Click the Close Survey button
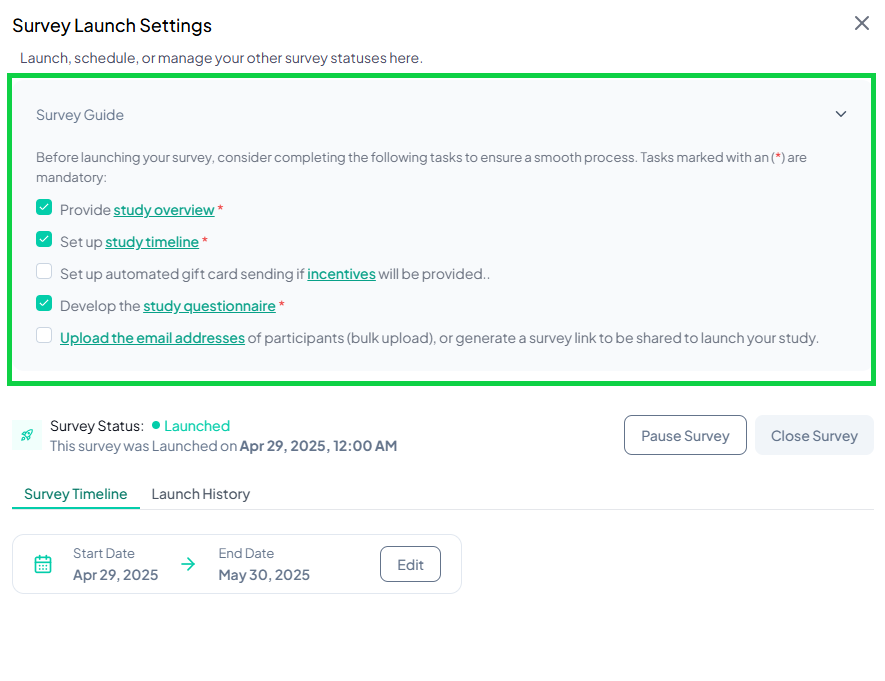Image resolution: width=885 pixels, height=681 pixels. 814,435
